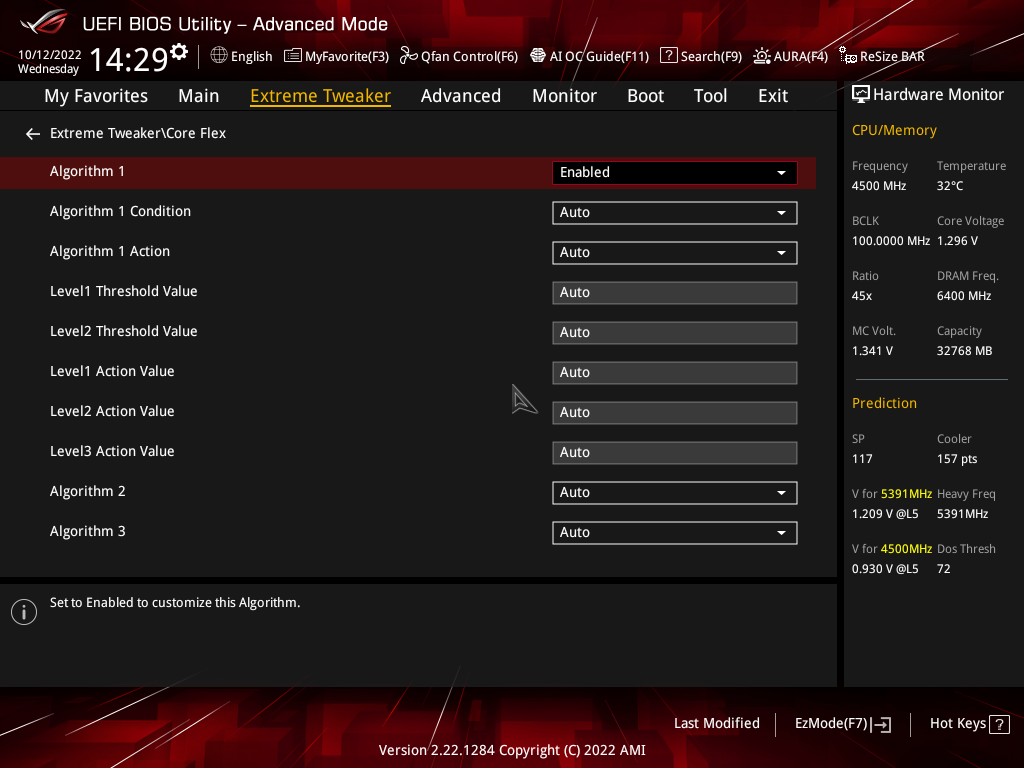
Task: Click Level1 Action Value field
Action: (675, 372)
